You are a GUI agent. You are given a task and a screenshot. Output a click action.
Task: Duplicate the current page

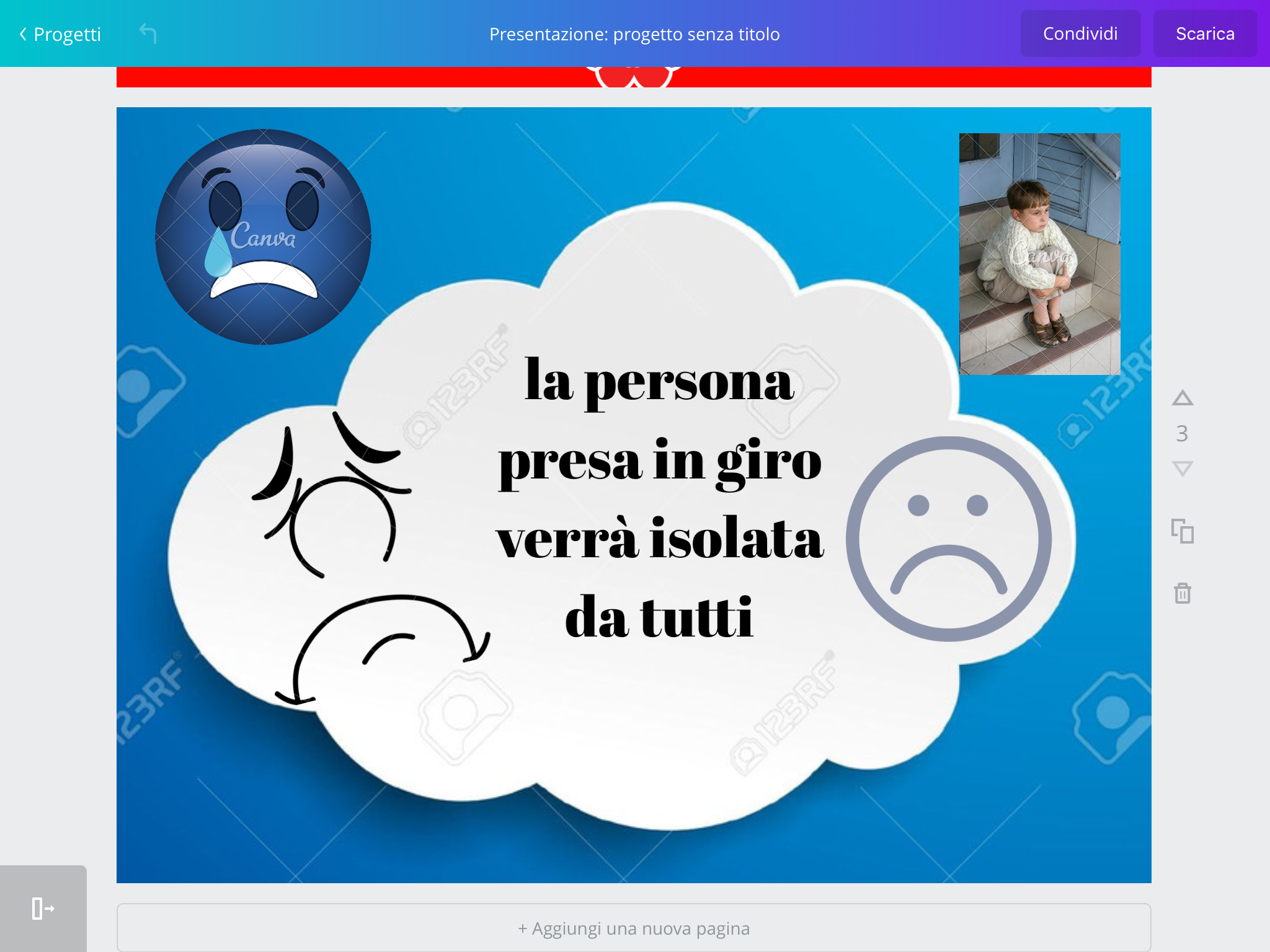tap(1182, 531)
